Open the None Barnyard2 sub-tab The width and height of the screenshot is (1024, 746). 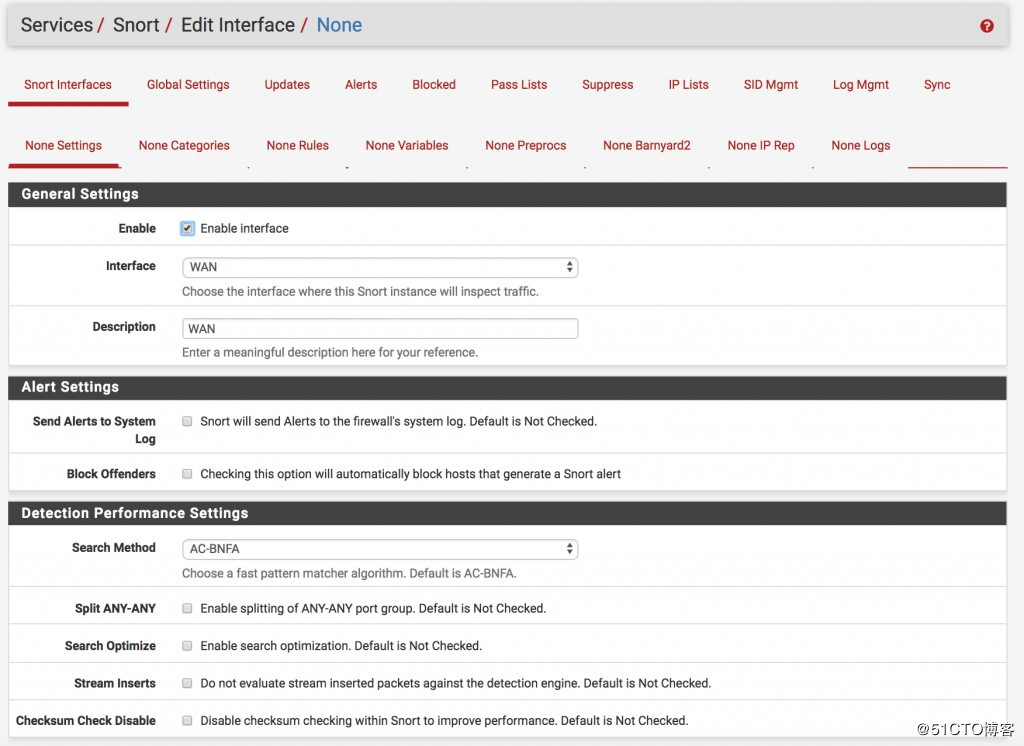click(x=646, y=146)
